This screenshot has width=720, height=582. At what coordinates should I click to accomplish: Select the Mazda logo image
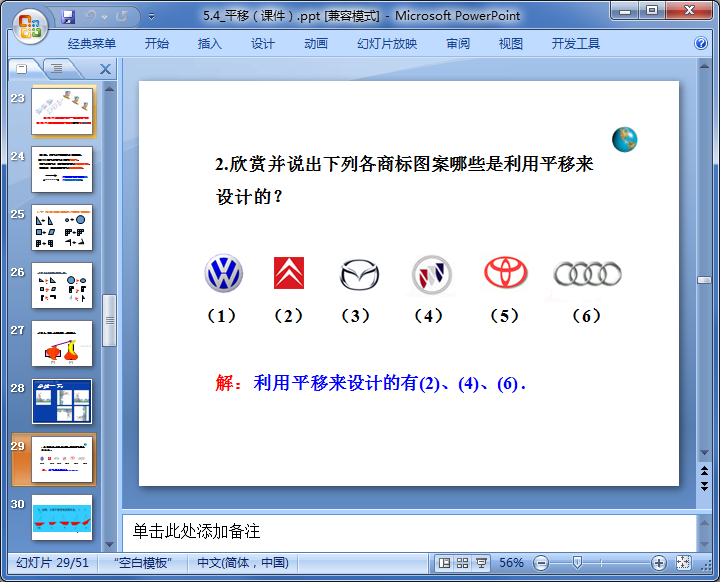point(360,275)
